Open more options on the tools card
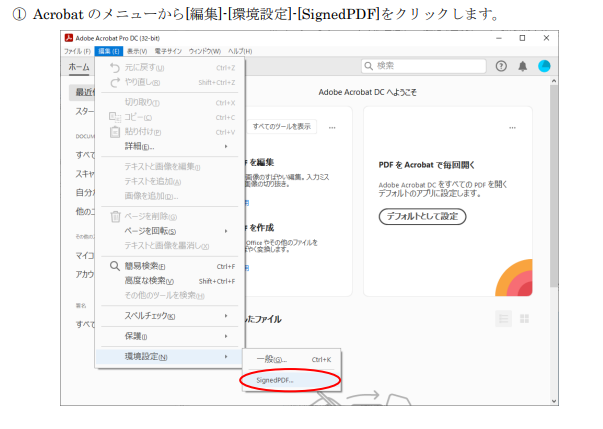Viewport: 603px width, 429px height. tap(332, 127)
